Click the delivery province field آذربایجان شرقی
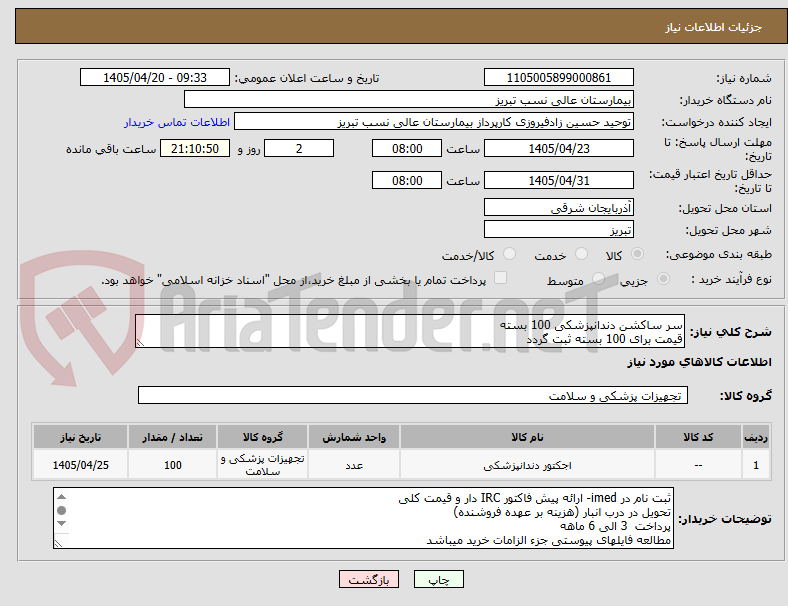This screenshot has width=788, height=606. pos(558,207)
